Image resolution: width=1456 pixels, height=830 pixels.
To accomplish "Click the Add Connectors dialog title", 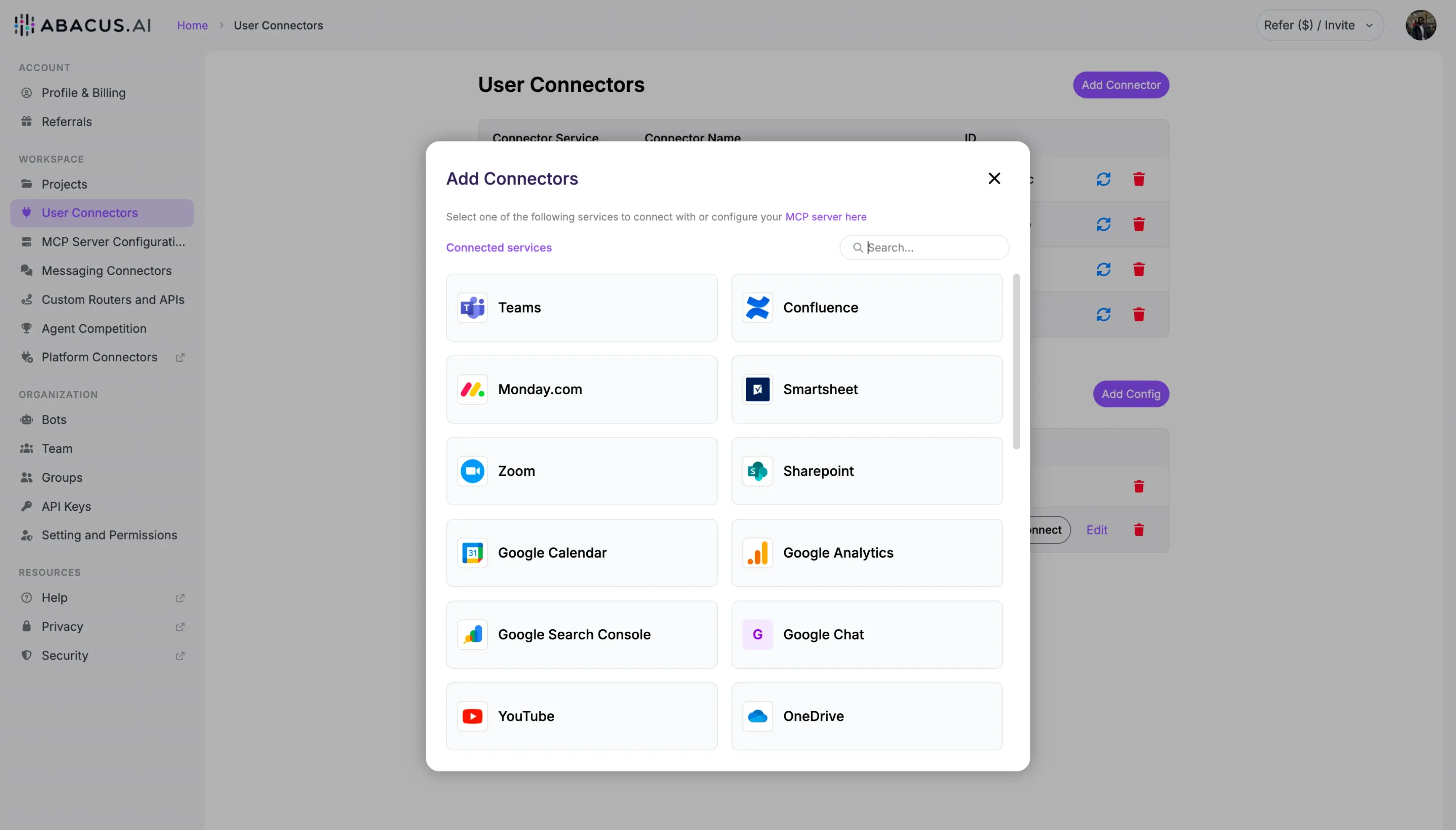I will pyautogui.click(x=512, y=179).
